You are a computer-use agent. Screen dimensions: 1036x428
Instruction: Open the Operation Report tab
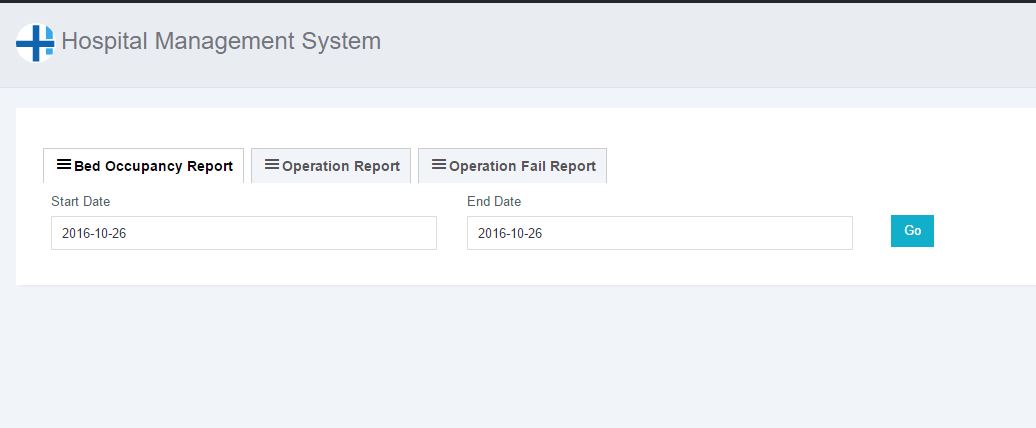click(340, 167)
